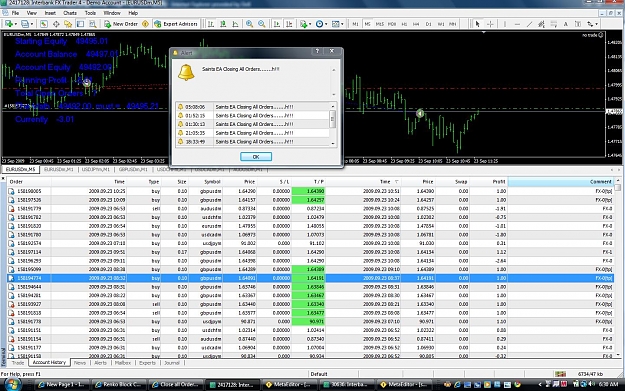
Task: Open the Templates icon
Action: (x=336, y=24)
